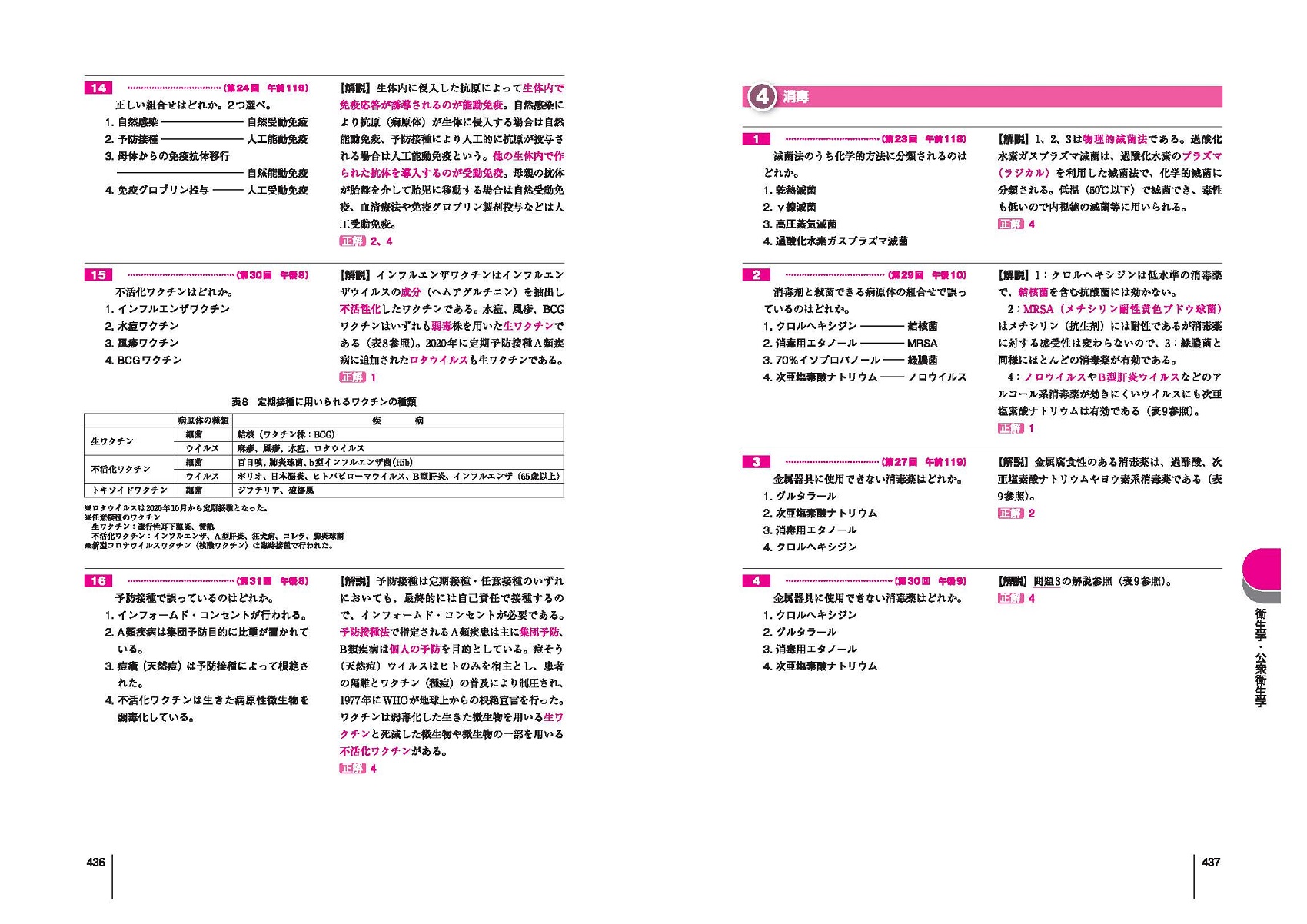
Task: Click the answer 正解 4 under question 16 explanation
Action: point(358,768)
